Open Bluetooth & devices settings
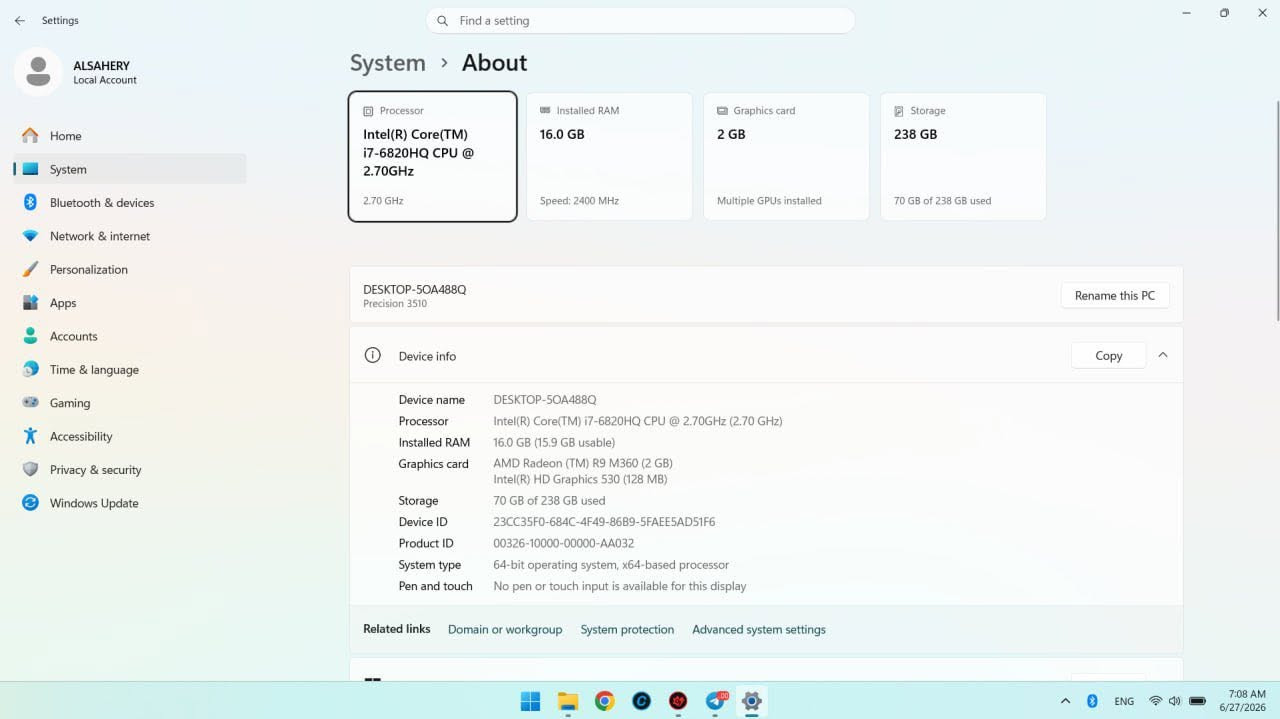The width and height of the screenshot is (1280, 719). click(129, 203)
